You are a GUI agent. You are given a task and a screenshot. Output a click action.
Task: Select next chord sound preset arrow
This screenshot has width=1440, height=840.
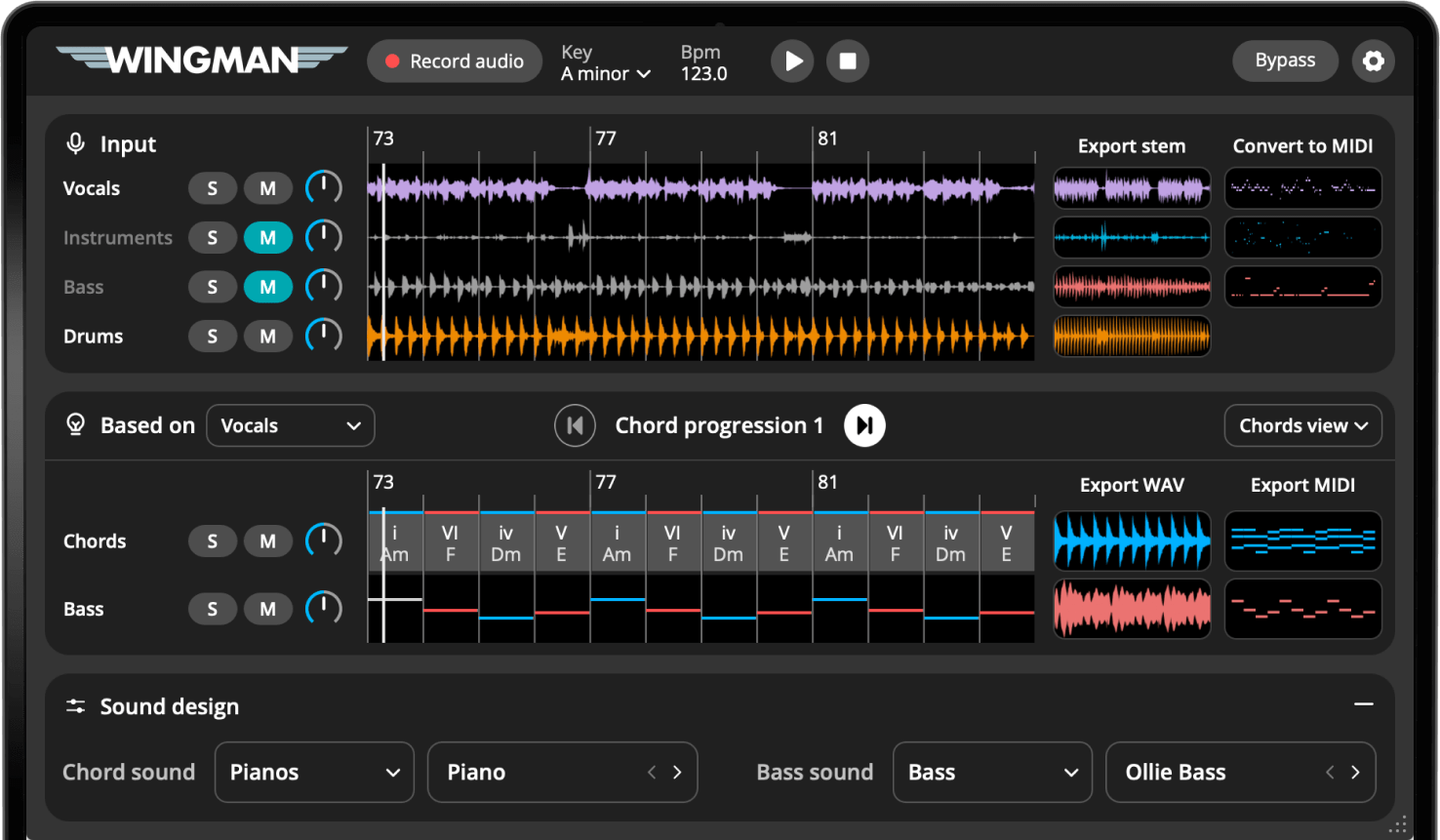point(677,772)
